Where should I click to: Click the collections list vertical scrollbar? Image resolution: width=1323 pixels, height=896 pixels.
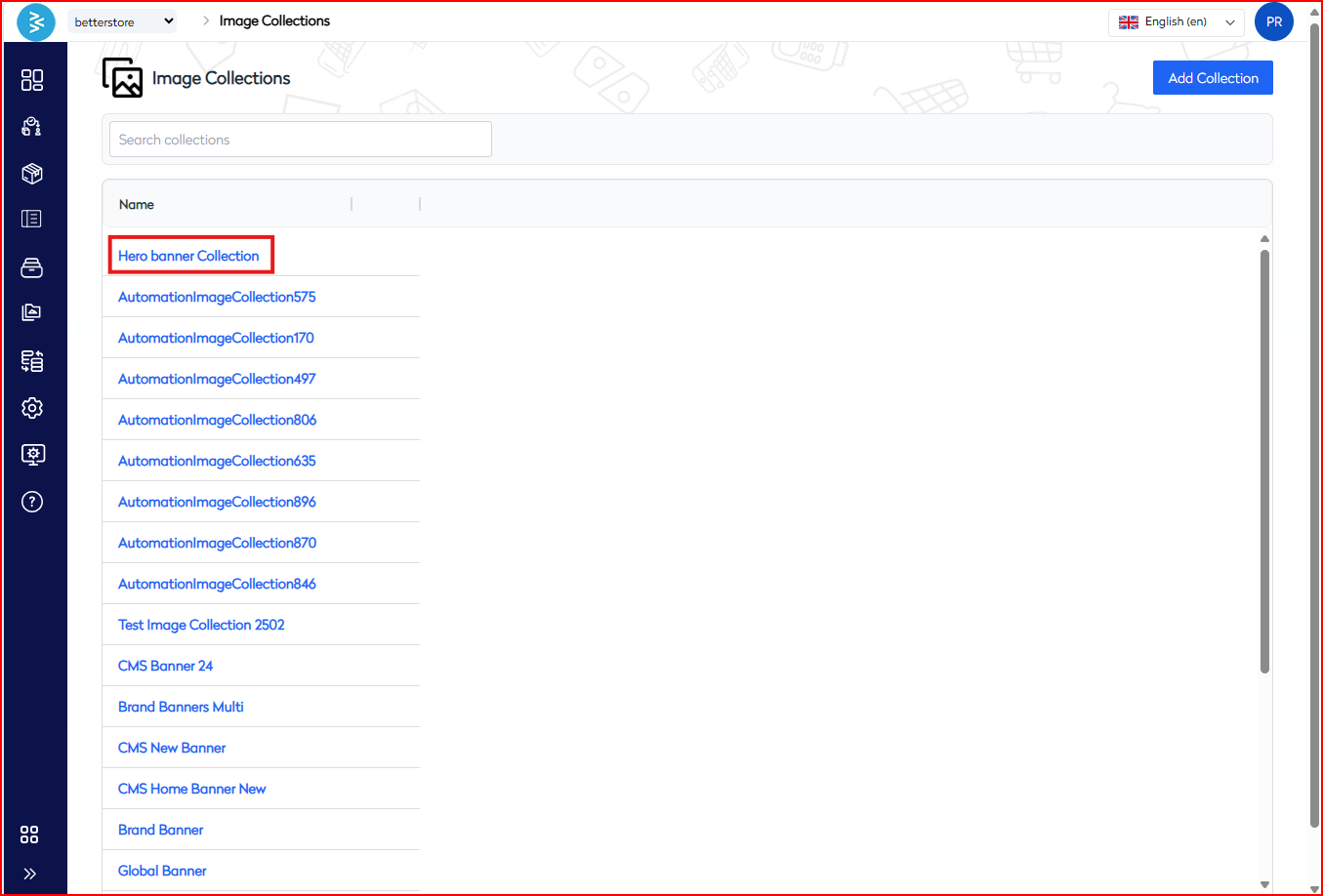[1264, 461]
